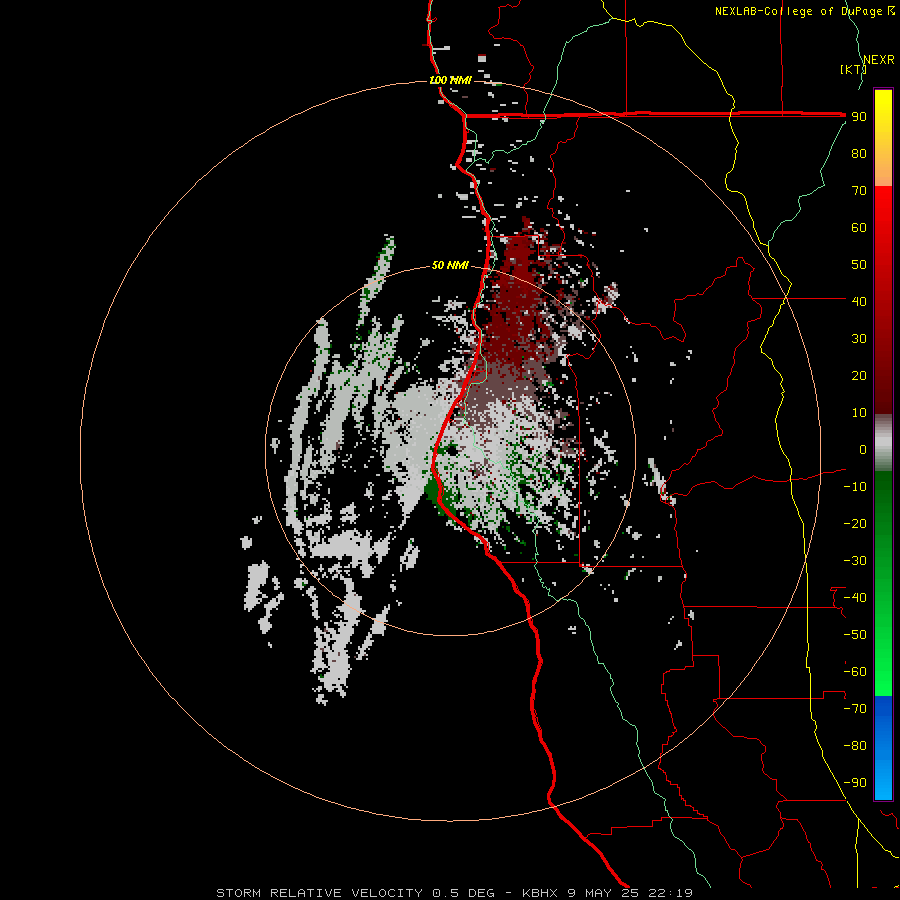Click the 30 value on velocity scale
This screenshot has width=900, height=900.
point(859,339)
